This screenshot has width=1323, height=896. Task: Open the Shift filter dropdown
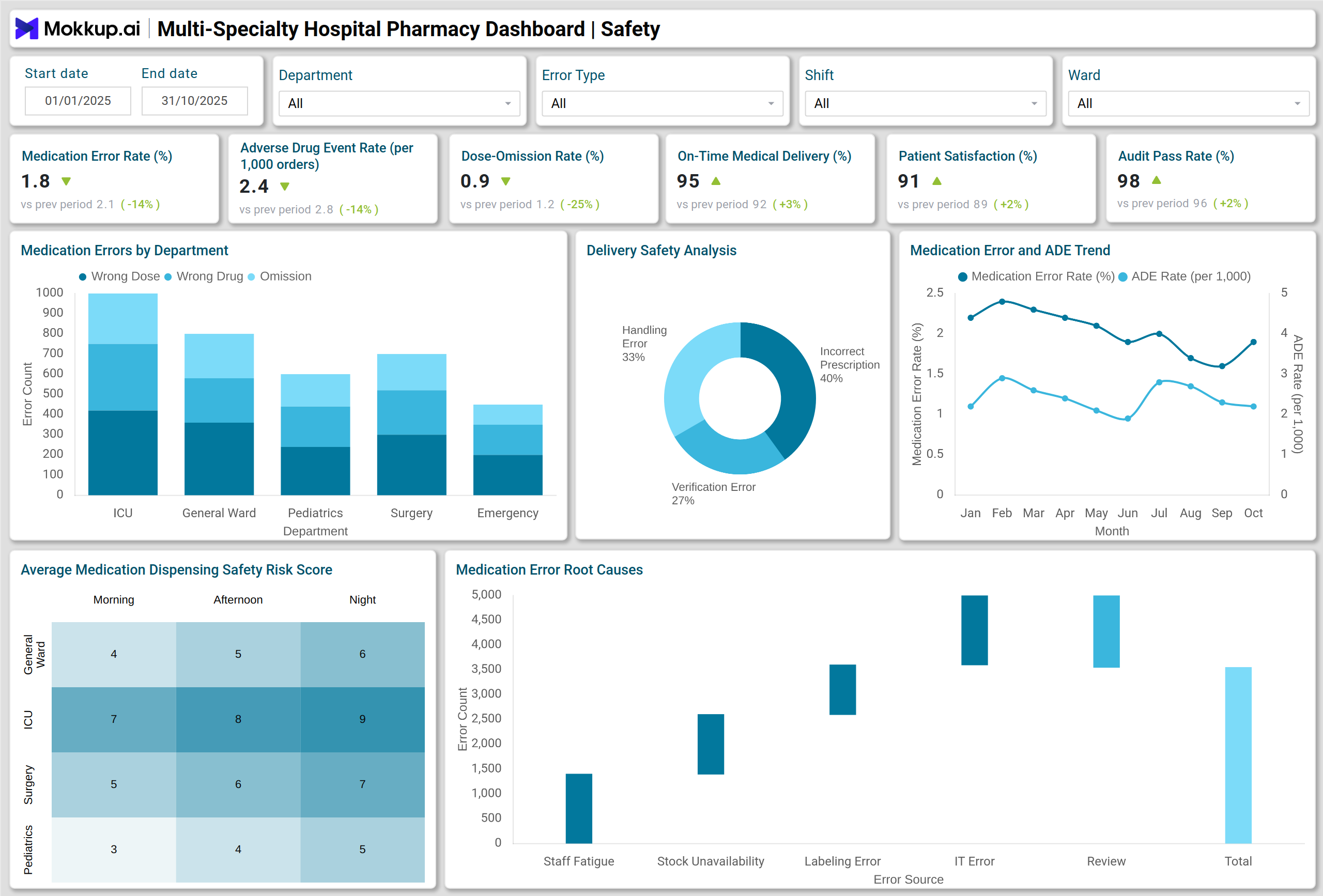click(x=926, y=104)
